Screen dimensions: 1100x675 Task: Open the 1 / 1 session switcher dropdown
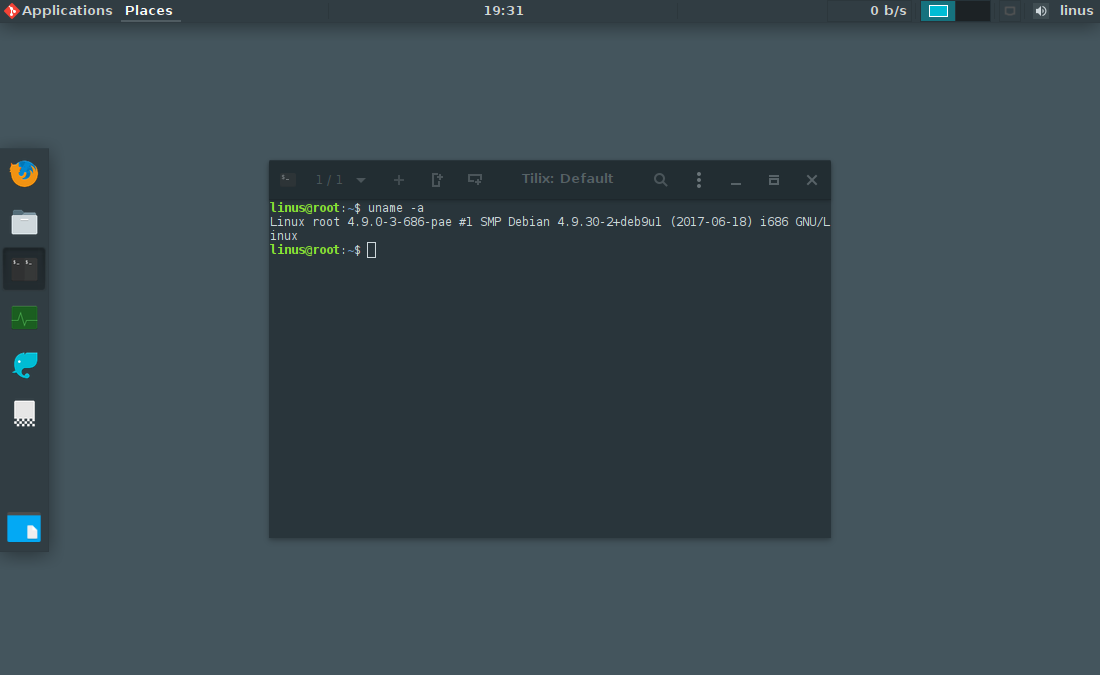click(340, 180)
